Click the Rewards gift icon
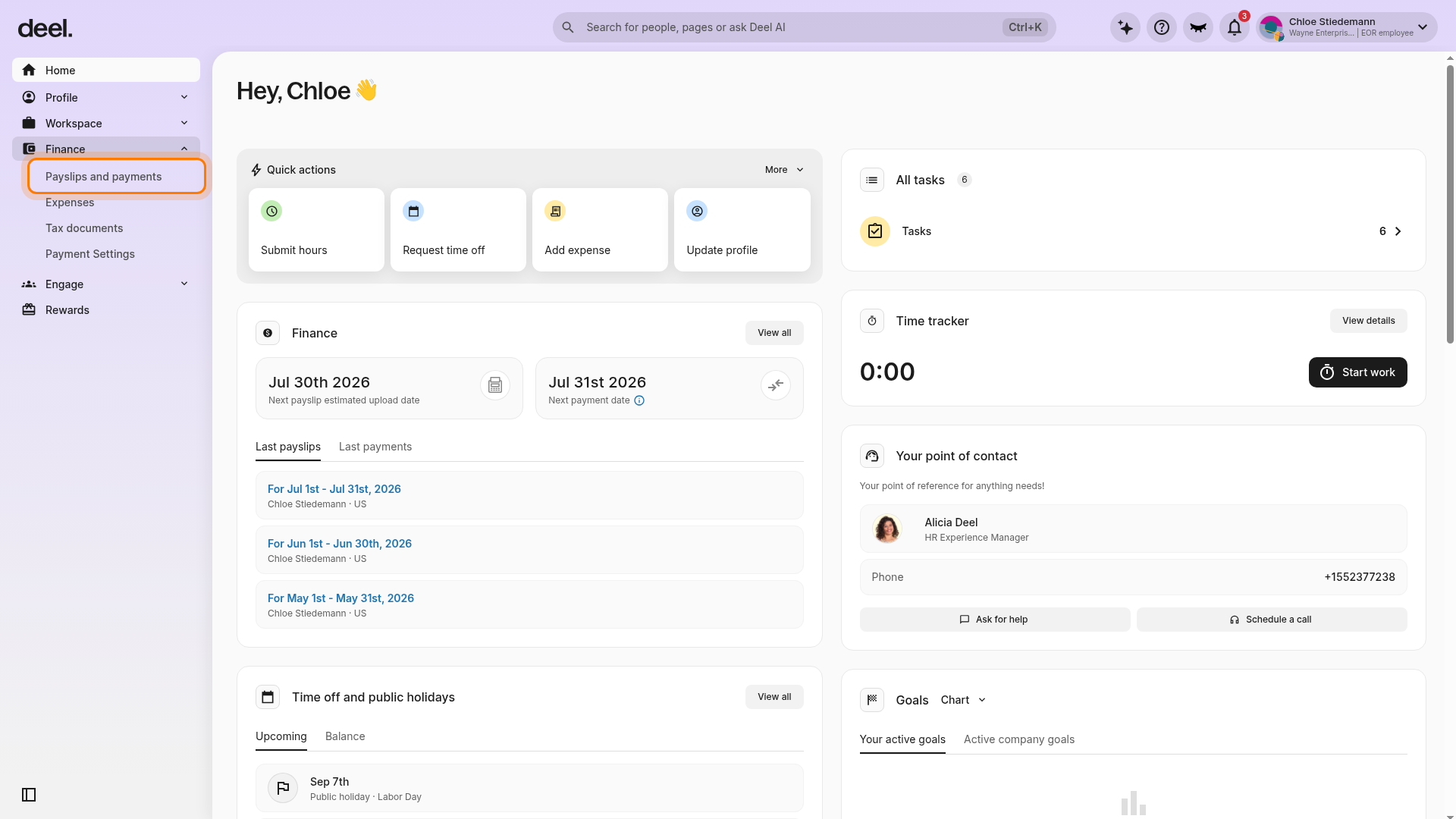1456x819 pixels. click(29, 309)
